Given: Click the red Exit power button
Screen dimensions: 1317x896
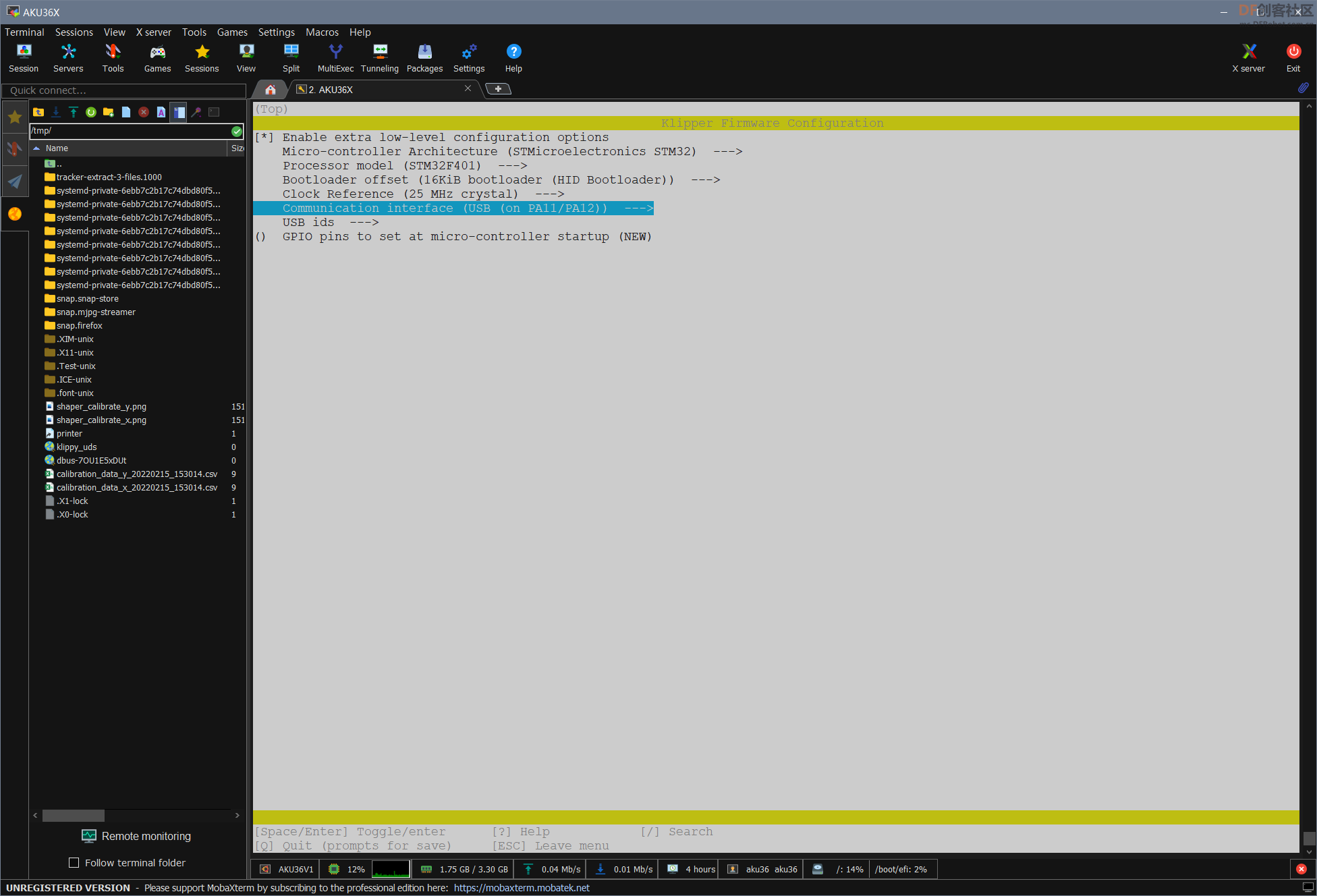Looking at the screenshot, I should point(1293,58).
